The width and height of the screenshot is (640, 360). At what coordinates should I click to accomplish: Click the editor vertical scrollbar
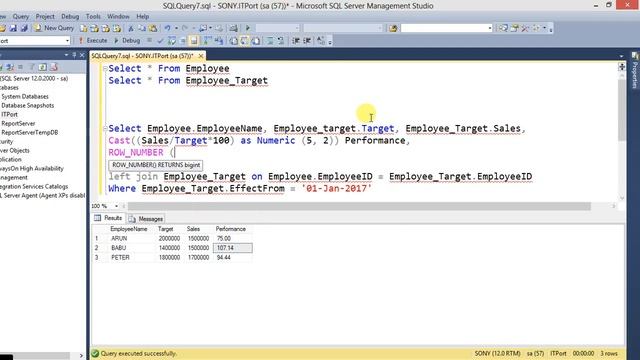tap(622, 110)
